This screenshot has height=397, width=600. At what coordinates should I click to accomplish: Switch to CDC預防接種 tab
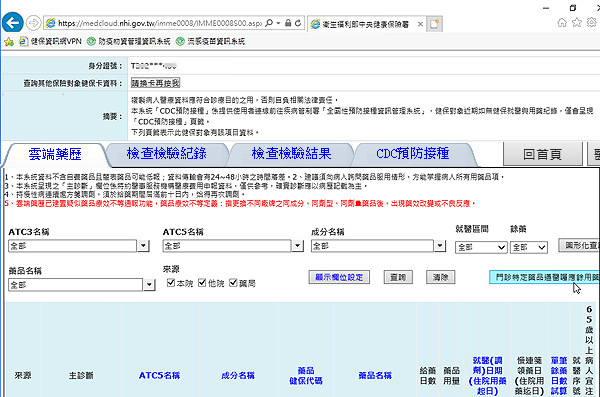pyautogui.click(x=413, y=154)
